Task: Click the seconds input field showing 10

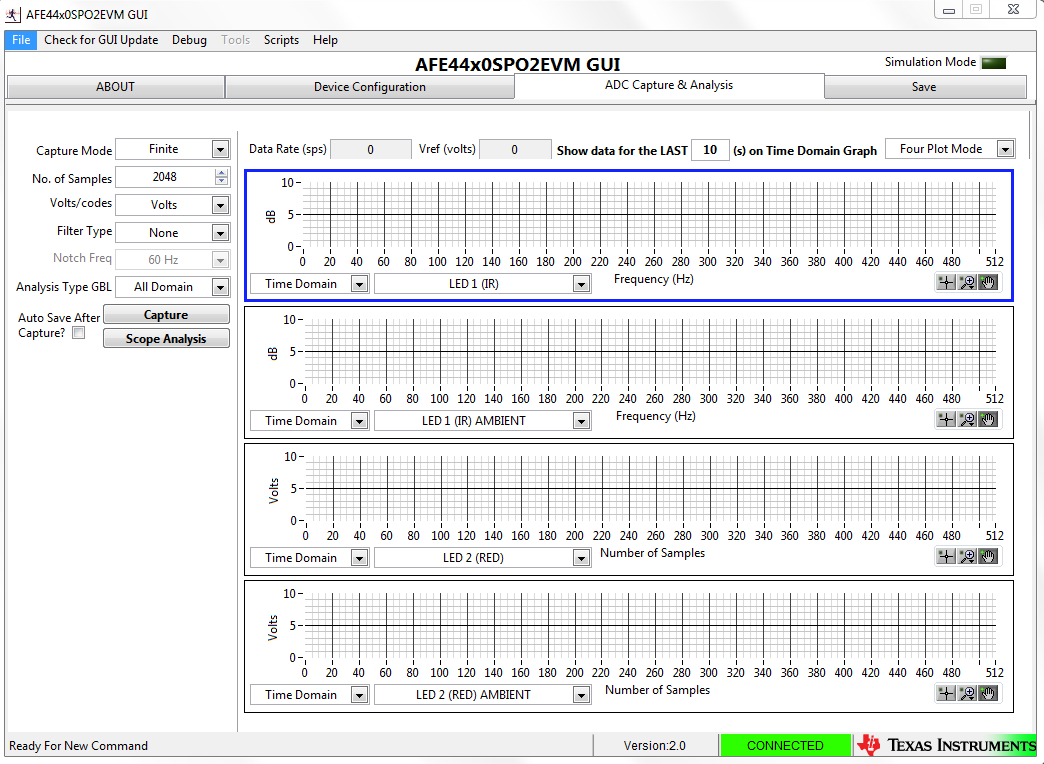Action: [x=710, y=150]
